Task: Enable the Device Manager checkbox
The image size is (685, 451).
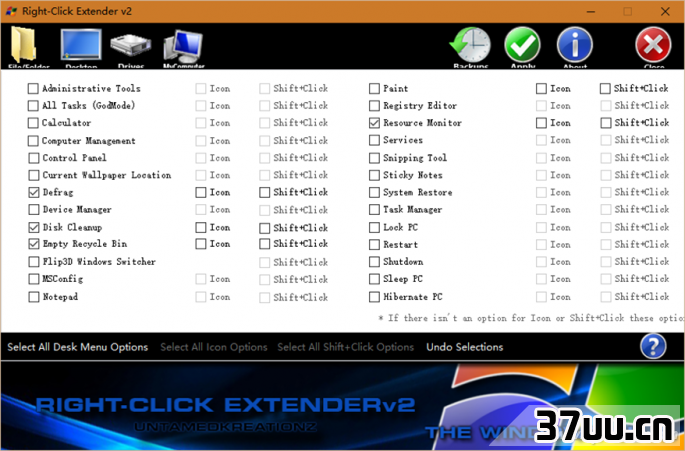Action: [x=34, y=210]
